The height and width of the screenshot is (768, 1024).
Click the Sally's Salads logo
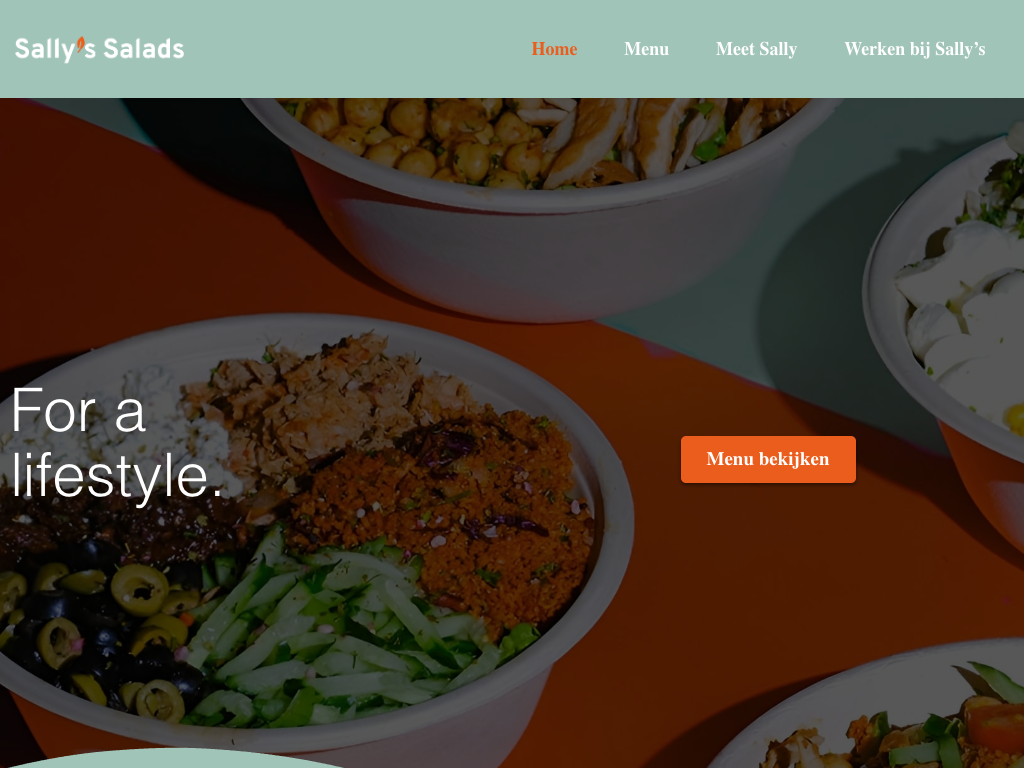pos(99,49)
